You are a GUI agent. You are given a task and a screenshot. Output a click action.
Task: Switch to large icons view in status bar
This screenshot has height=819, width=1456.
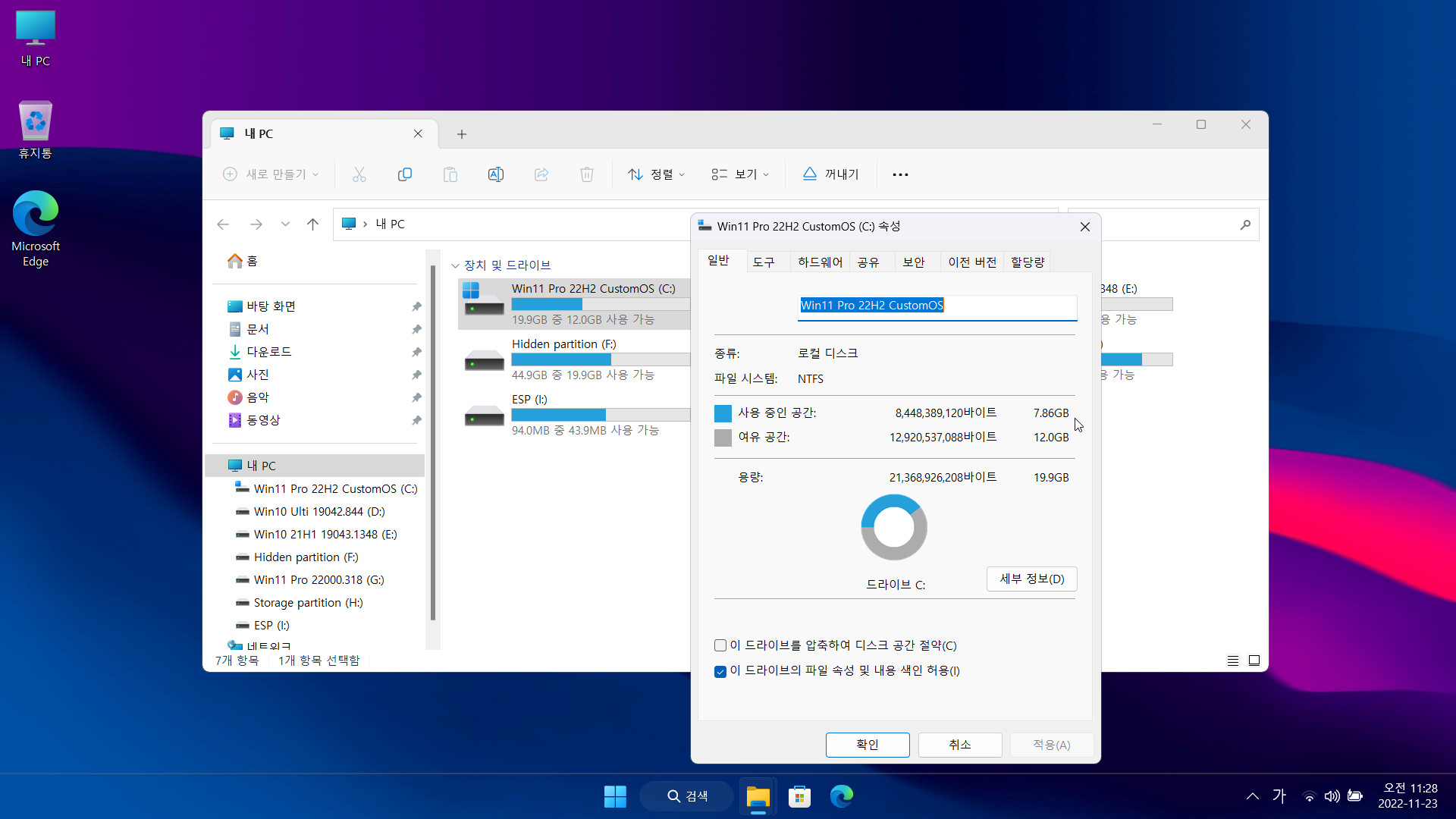[x=1254, y=661]
